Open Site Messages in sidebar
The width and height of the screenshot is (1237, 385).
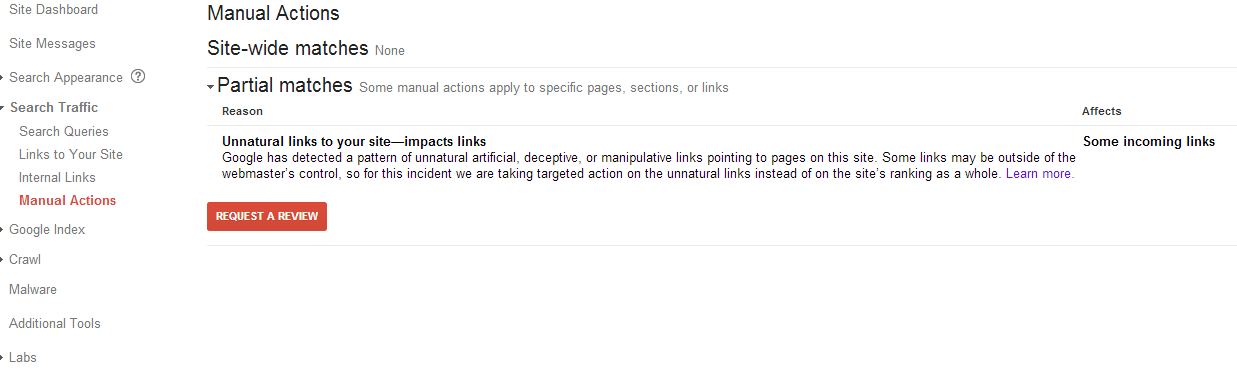52,43
